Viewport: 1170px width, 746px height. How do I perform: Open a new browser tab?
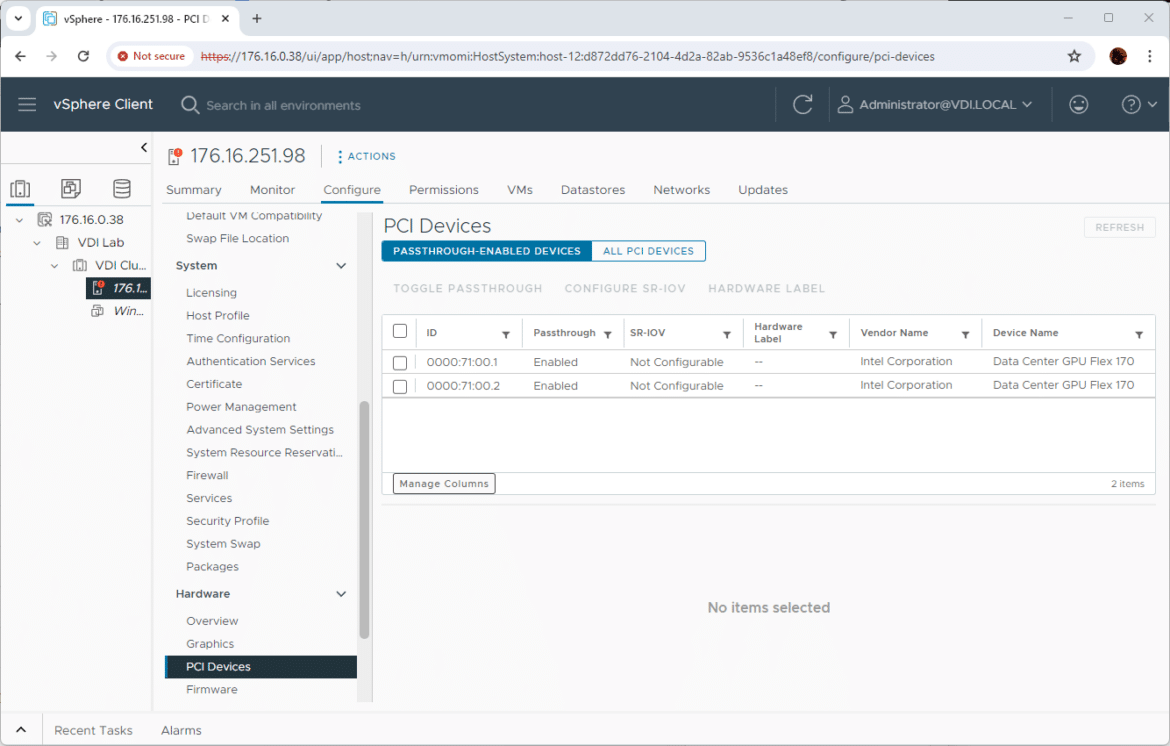[257, 19]
